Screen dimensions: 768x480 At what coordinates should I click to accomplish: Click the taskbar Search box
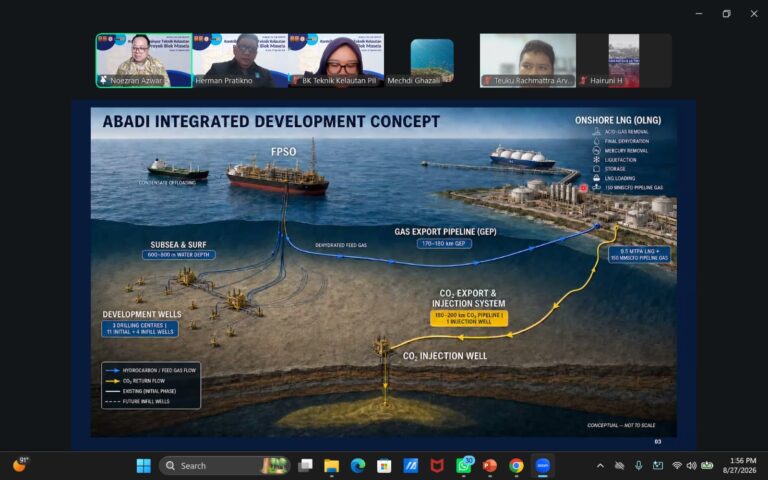click(224, 466)
